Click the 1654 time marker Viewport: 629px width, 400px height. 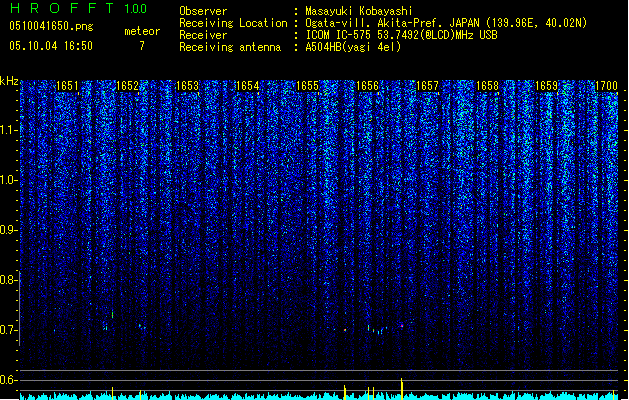[248, 86]
